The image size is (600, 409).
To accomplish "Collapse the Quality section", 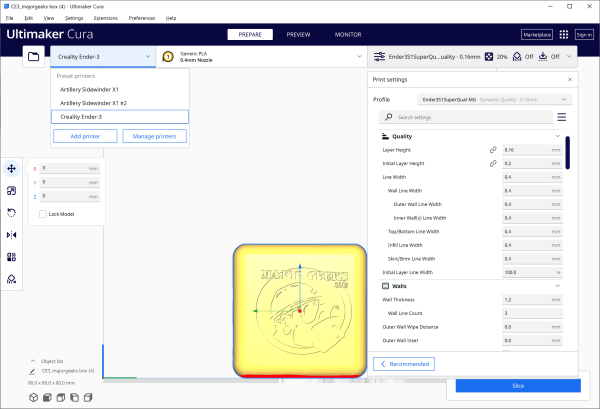I will 558,136.
